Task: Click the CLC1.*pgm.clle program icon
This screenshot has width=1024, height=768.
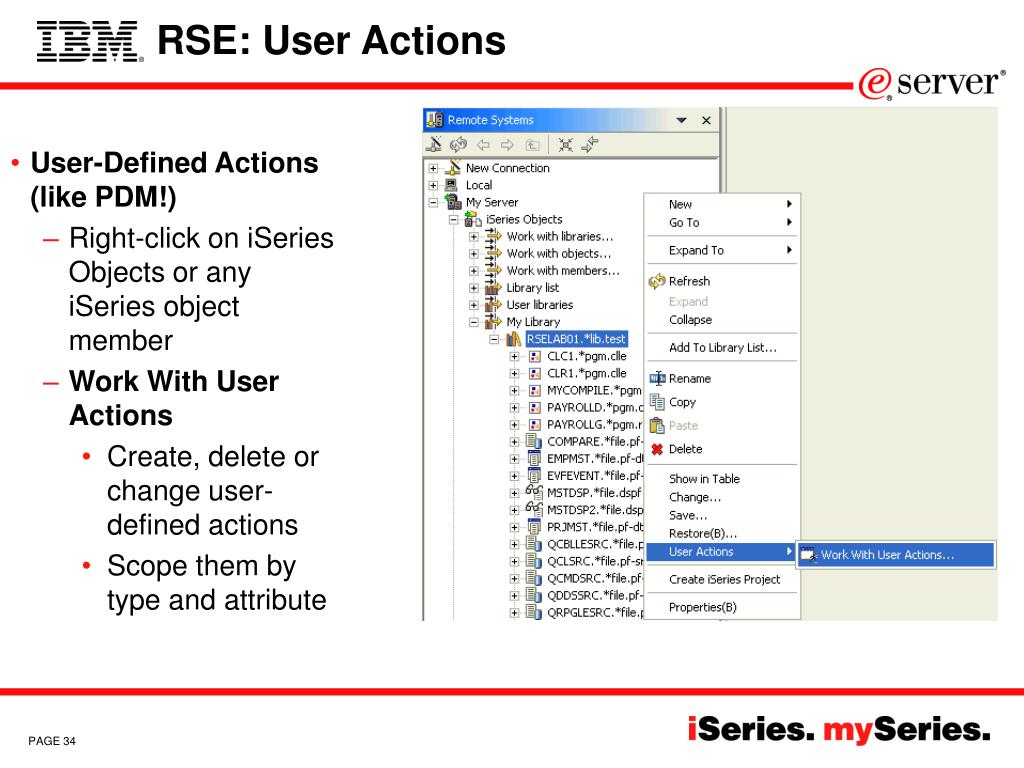Action: [535, 357]
